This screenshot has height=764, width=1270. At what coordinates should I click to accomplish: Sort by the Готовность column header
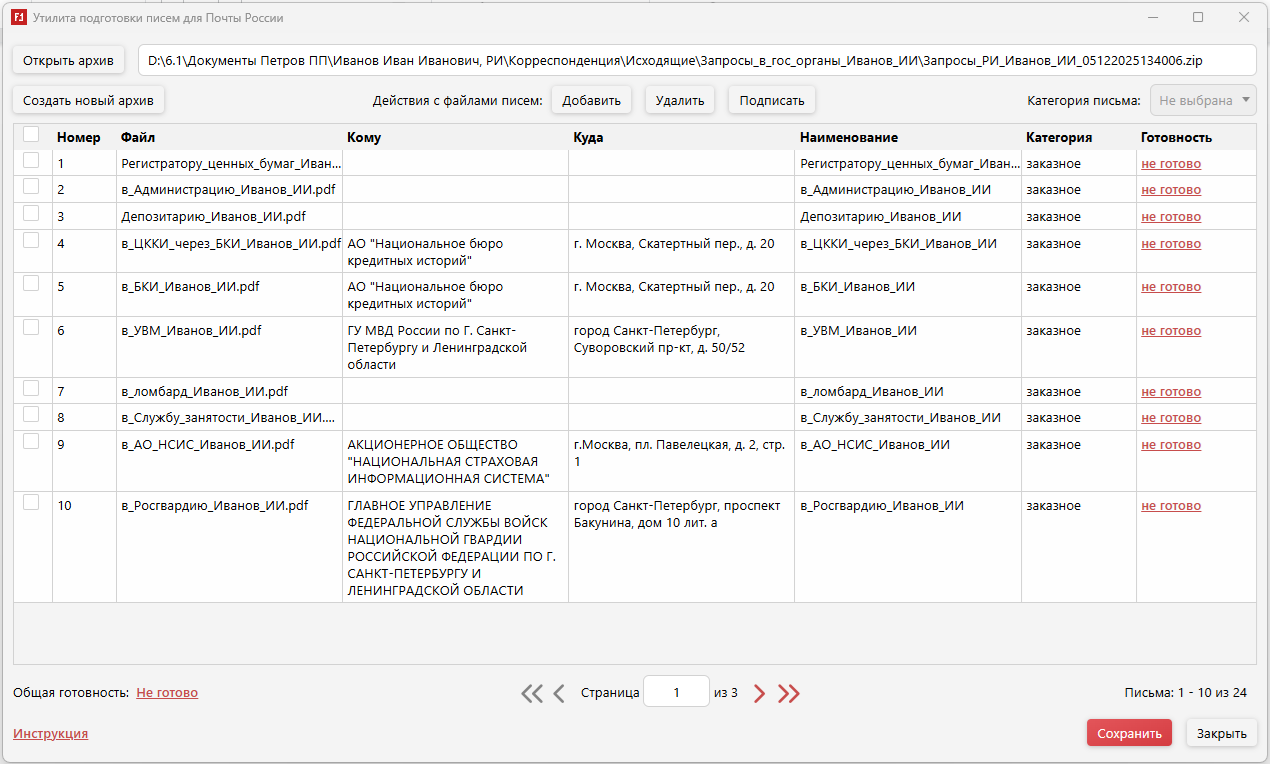pyautogui.click(x=1176, y=137)
